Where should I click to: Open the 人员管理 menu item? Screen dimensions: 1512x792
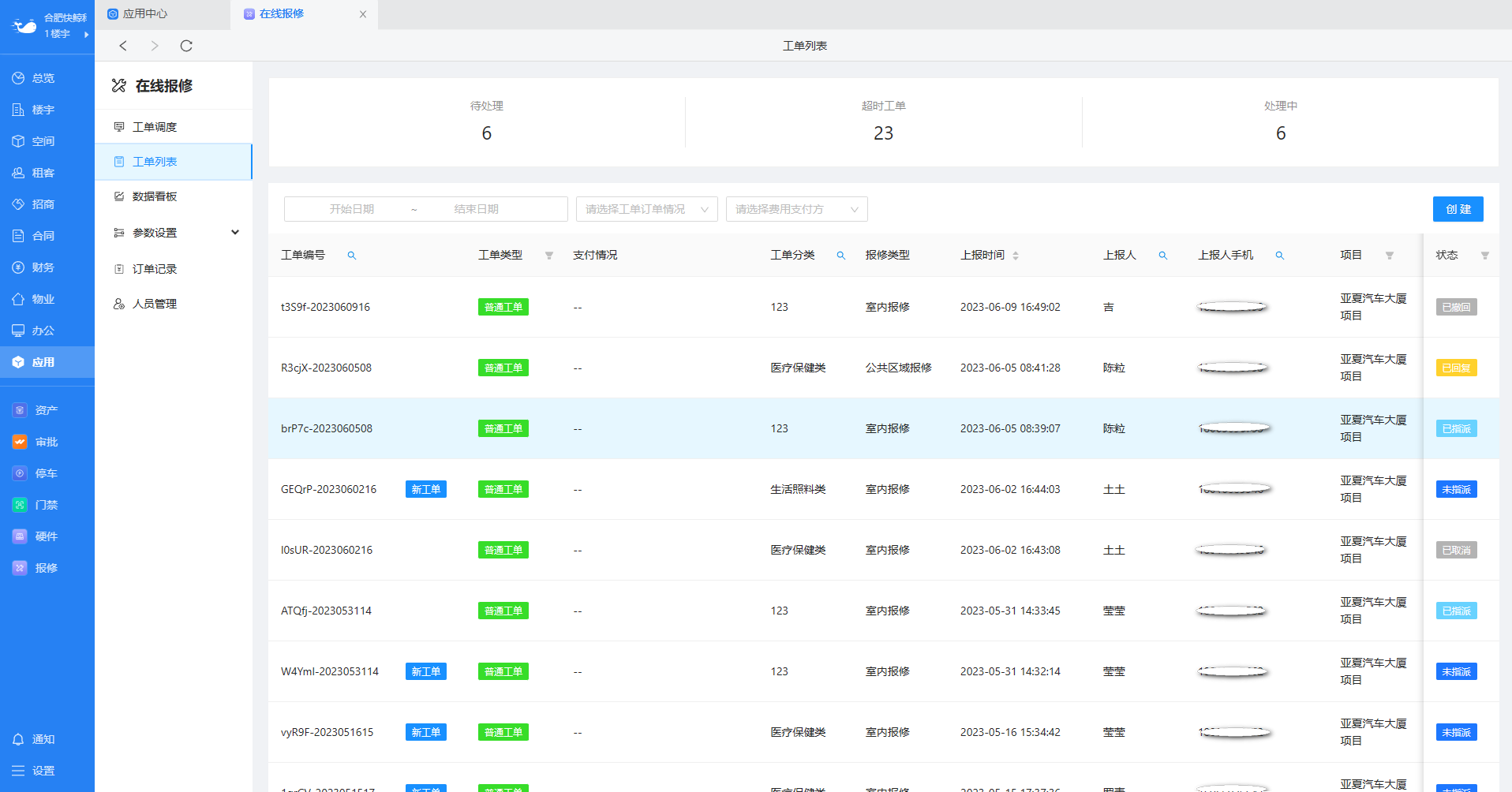coord(174,304)
